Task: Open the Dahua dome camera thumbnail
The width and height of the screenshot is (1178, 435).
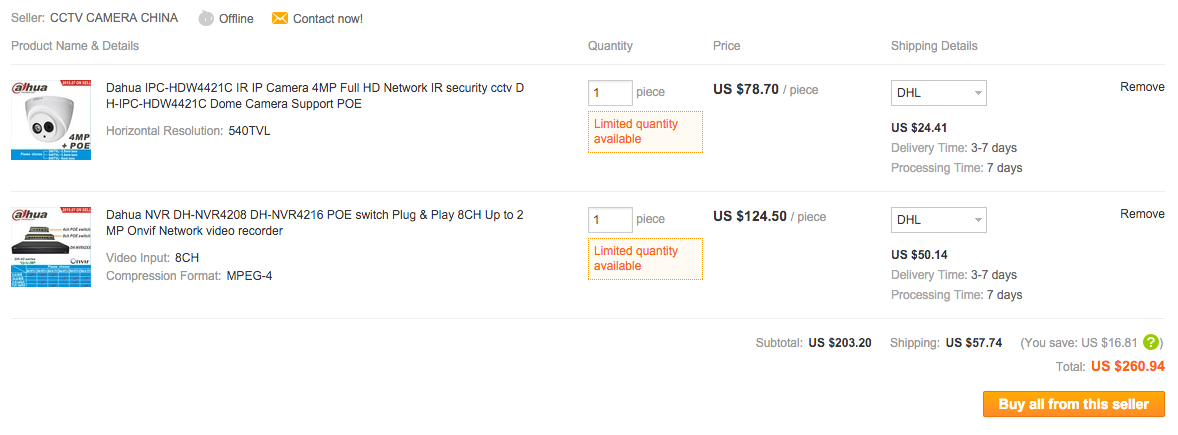Action: (51, 120)
